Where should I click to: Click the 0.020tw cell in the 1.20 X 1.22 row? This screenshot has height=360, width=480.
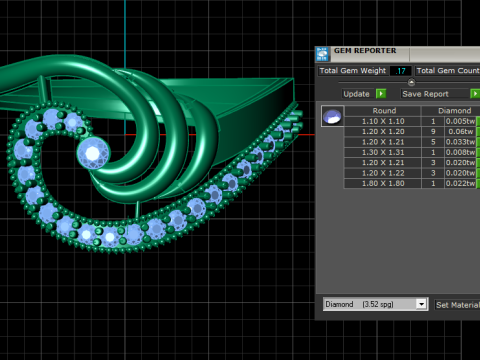click(460, 173)
